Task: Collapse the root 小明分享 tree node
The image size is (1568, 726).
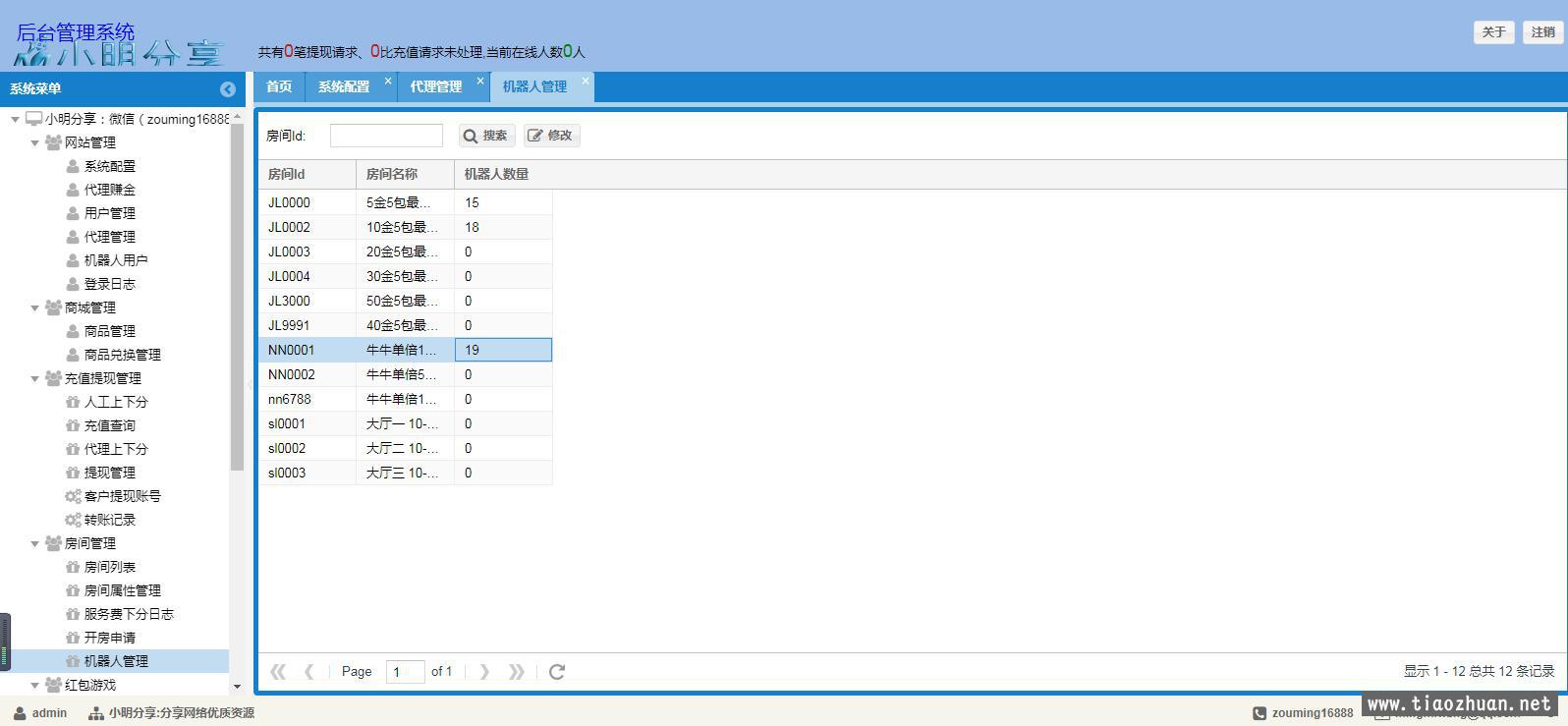Action: click(x=15, y=119)
